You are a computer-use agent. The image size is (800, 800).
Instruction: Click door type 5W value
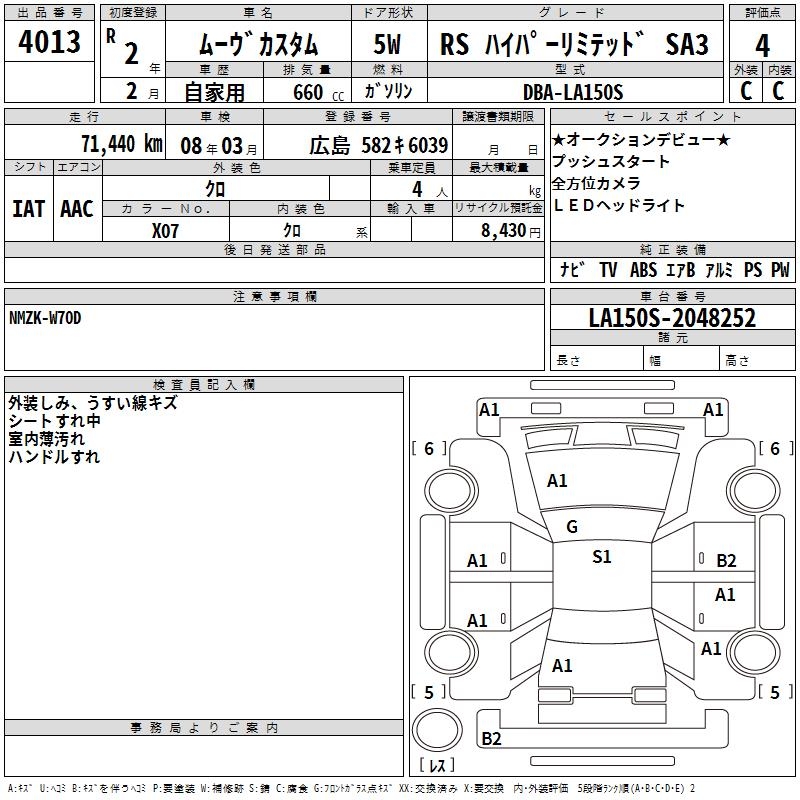387,44
